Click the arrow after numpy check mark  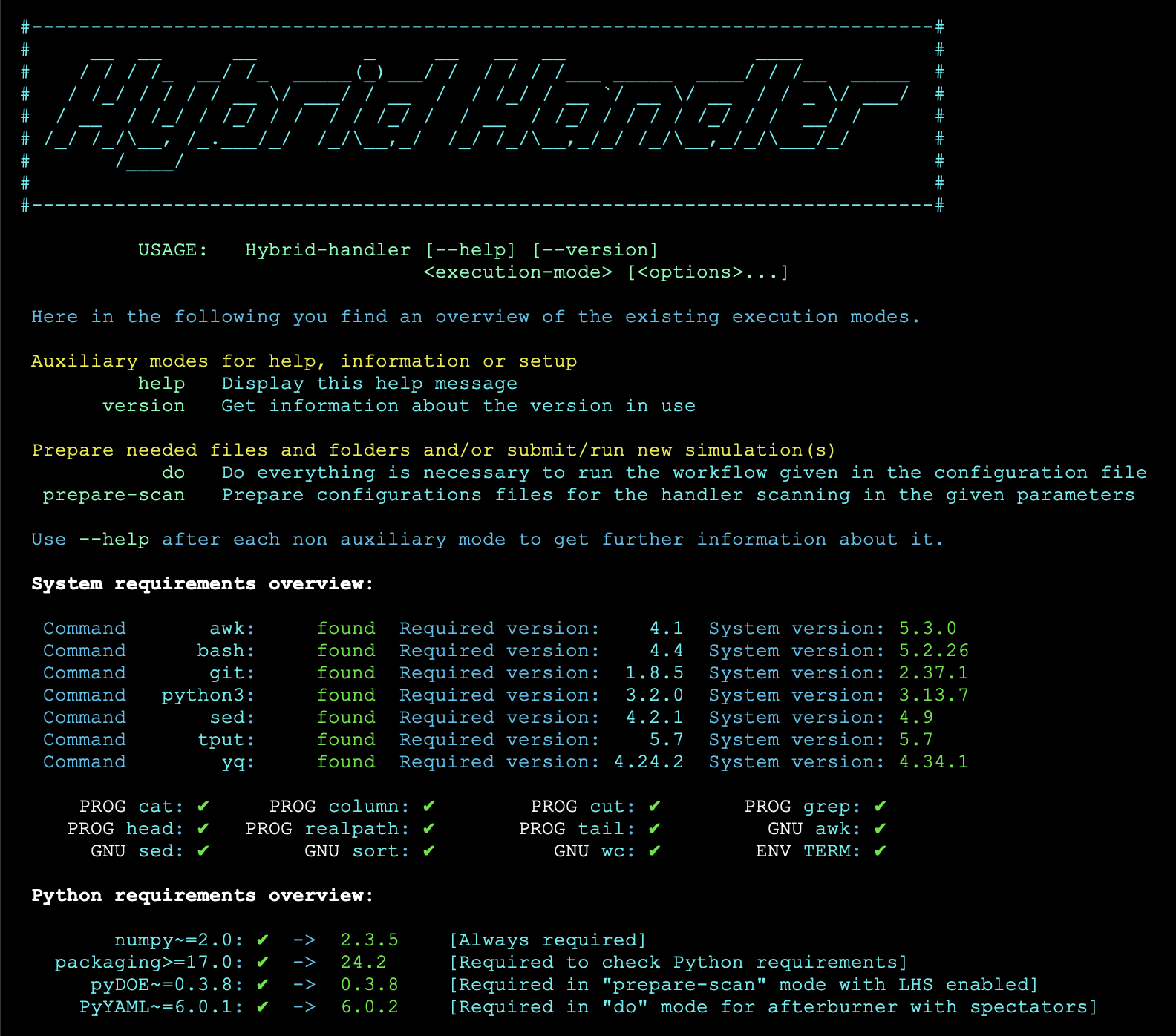[304, 940]
